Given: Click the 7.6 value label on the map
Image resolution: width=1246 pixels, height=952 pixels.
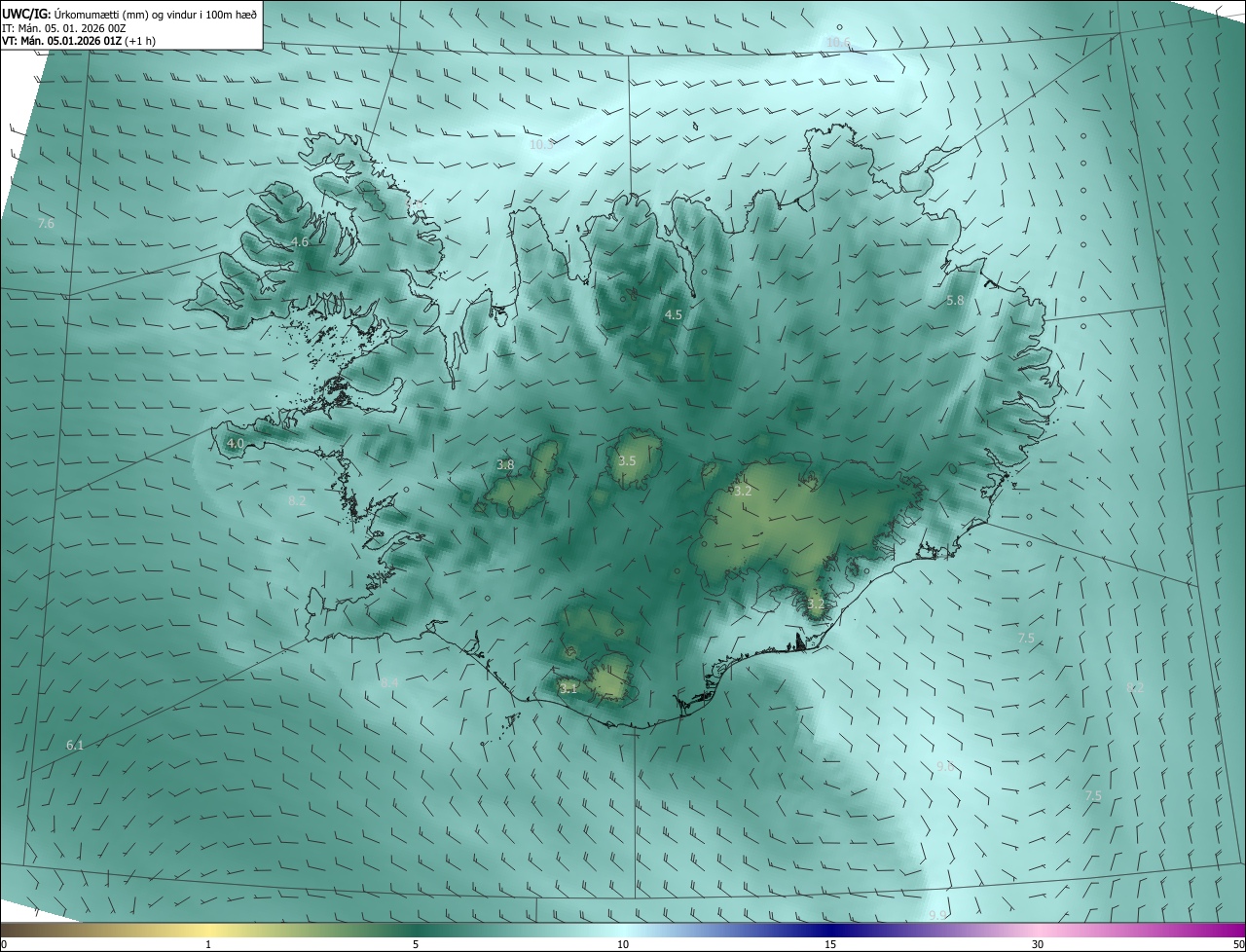Looking at the screenshot, I should pos(46,224).
